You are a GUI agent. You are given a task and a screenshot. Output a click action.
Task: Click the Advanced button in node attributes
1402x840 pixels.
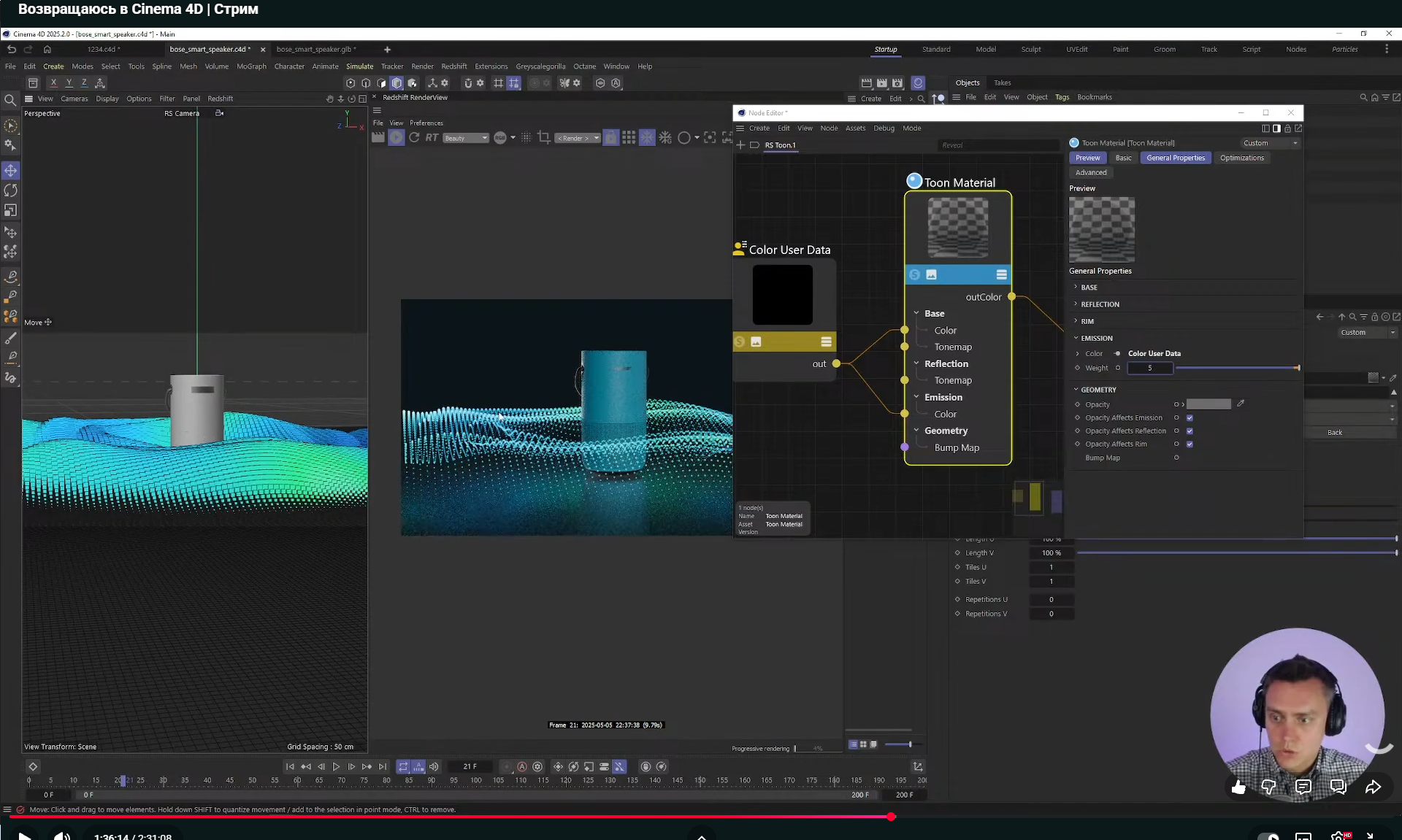click(x=1091, y=173)
